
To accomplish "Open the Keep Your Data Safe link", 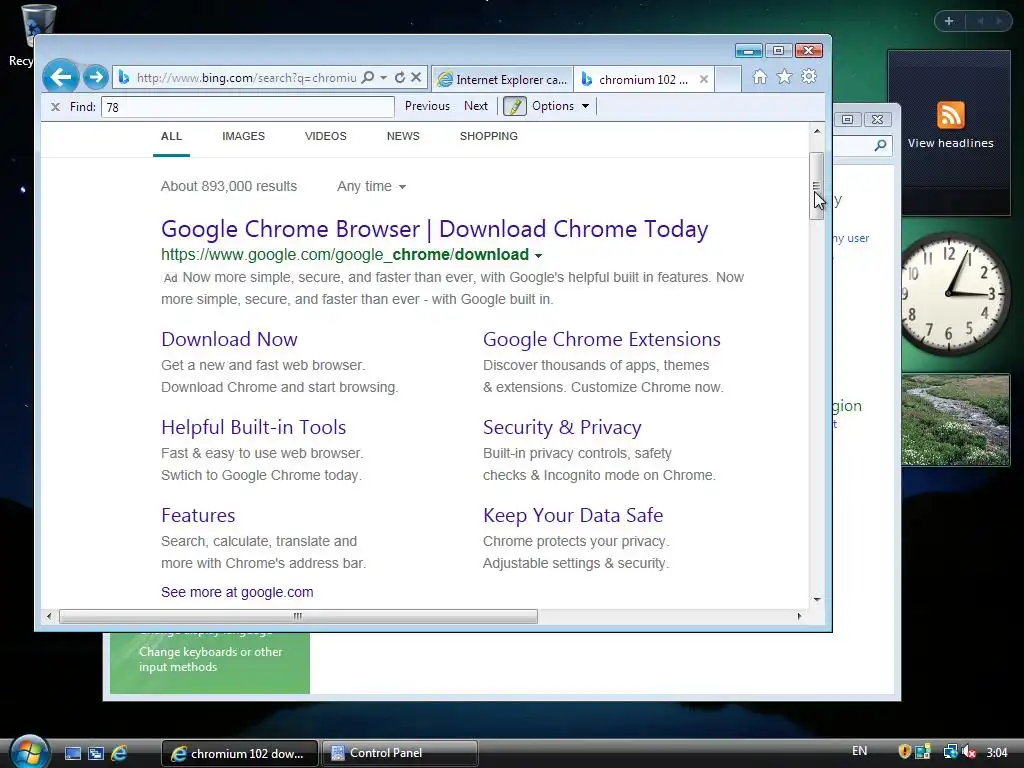I will pos(573,515).
